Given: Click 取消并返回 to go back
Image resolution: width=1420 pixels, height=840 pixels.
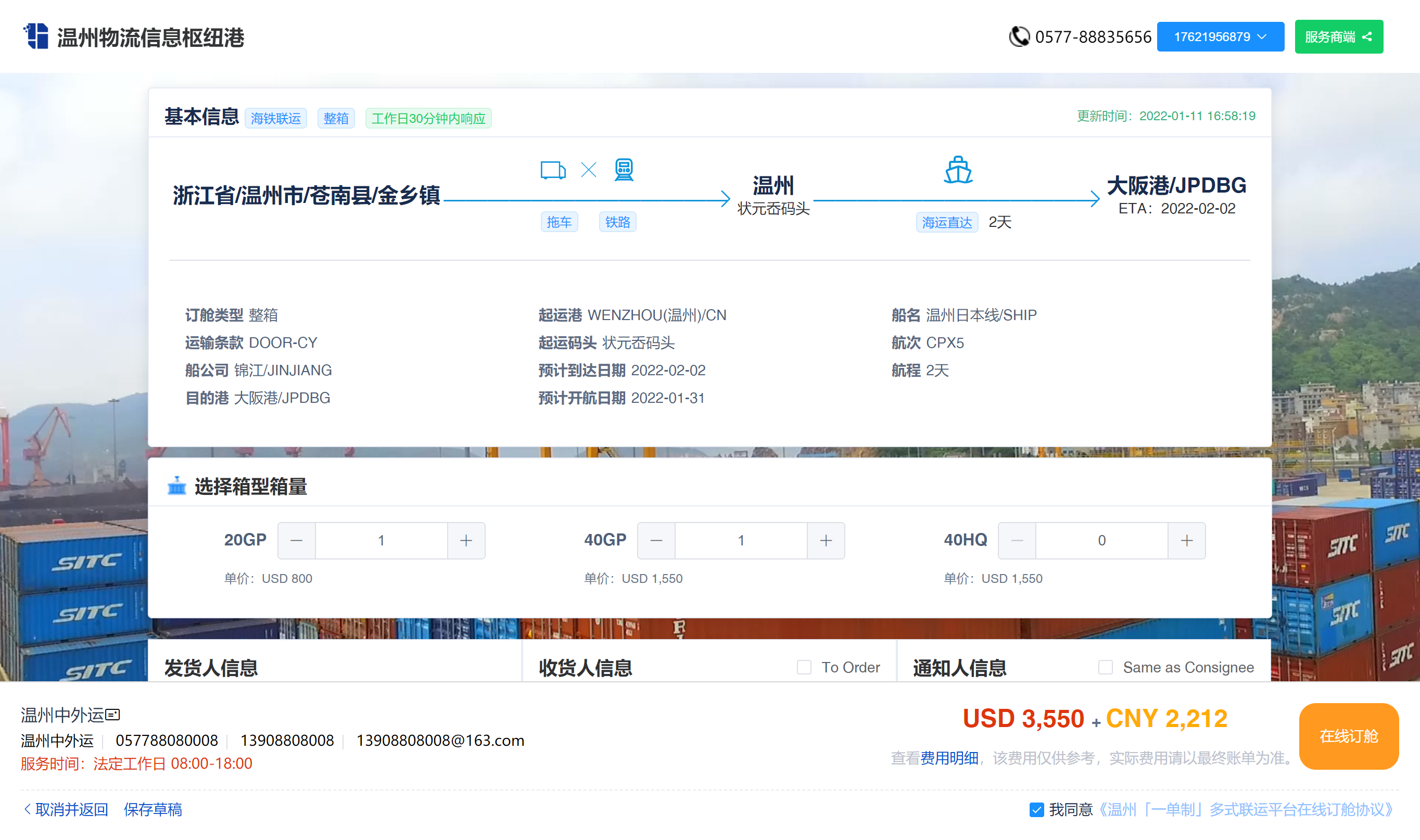Looking at the screenshot, I should [x=66, y=810].
